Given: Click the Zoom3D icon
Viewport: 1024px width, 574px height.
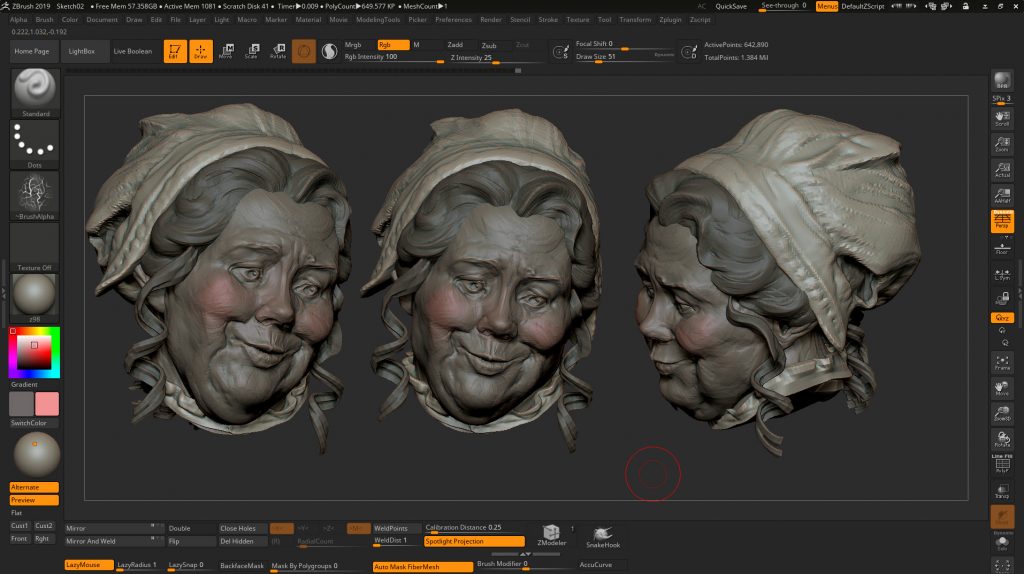Looking at the screenshot, I should [x=1002, y=414].
